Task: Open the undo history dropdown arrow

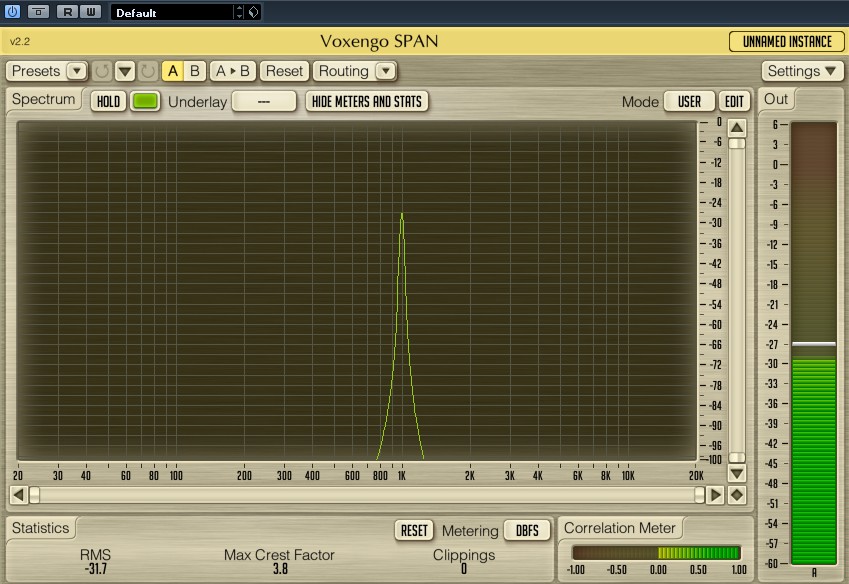Action: tap(125, 71)
